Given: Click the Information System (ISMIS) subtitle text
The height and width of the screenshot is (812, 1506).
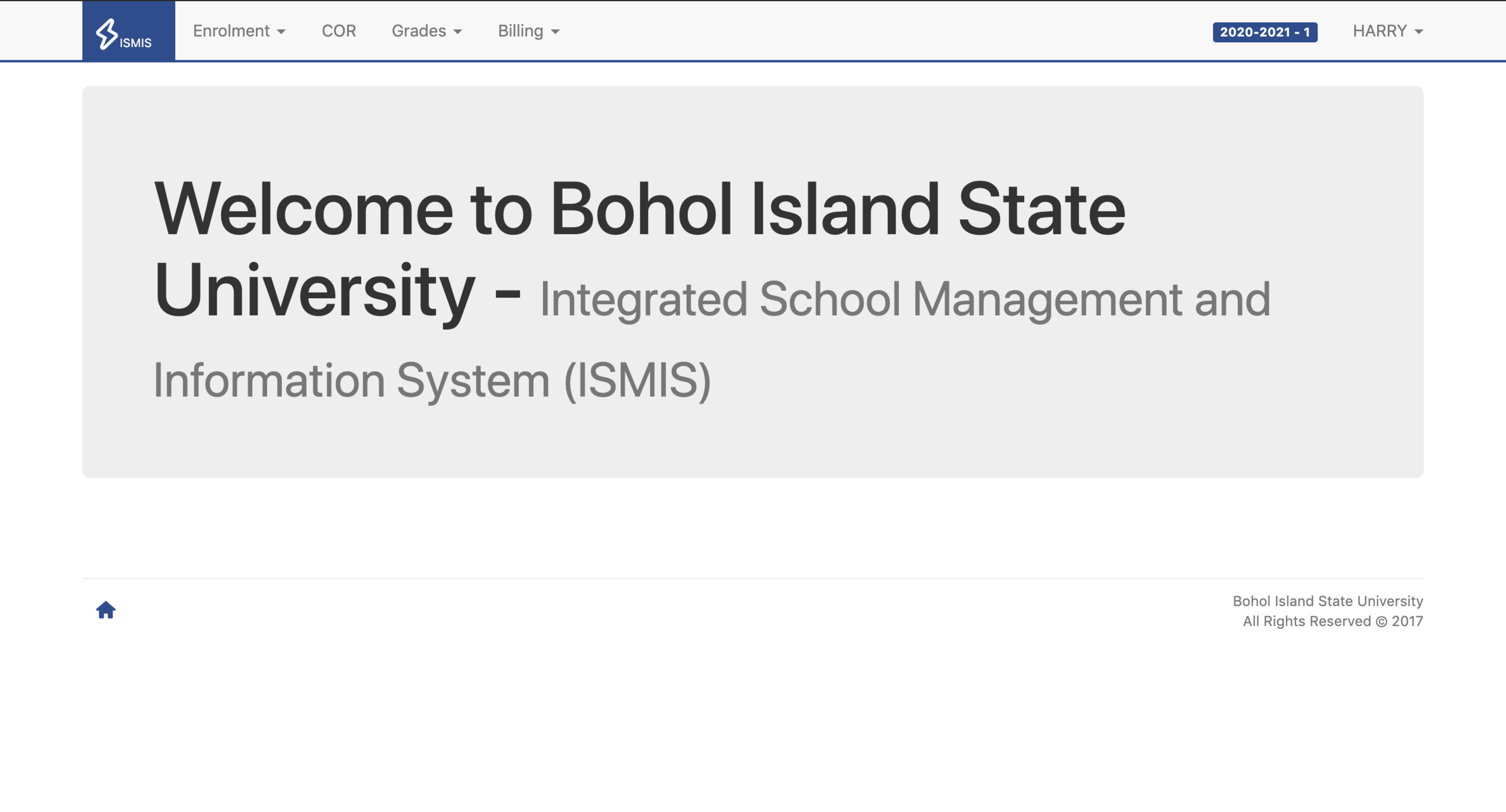Looking at the screenshot, I should (432, 380).
